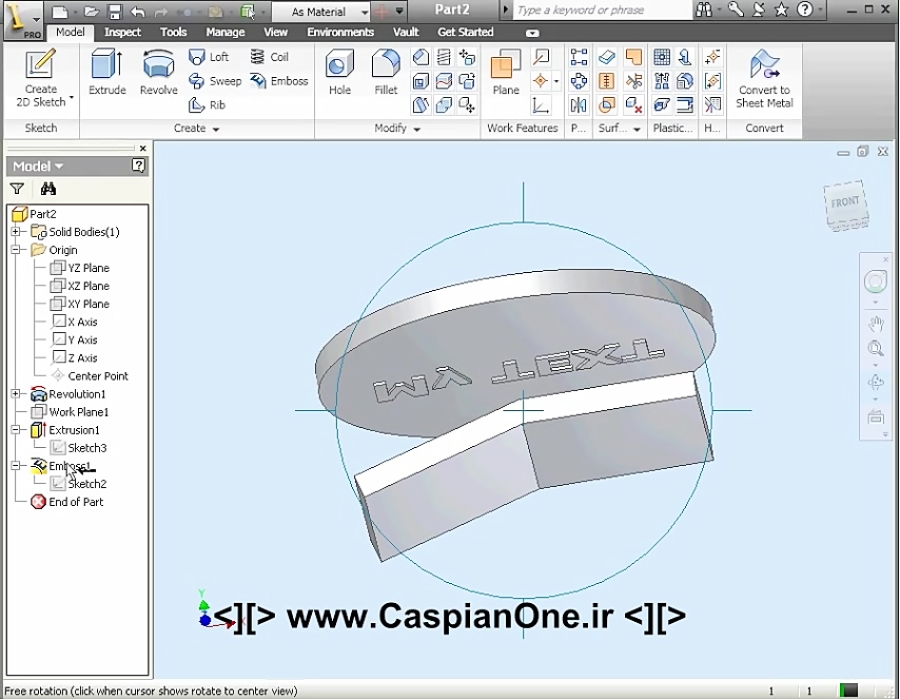900x700 pixels.
Task: Switch to the Inspect ribbon tab
Action: (122, 32)
